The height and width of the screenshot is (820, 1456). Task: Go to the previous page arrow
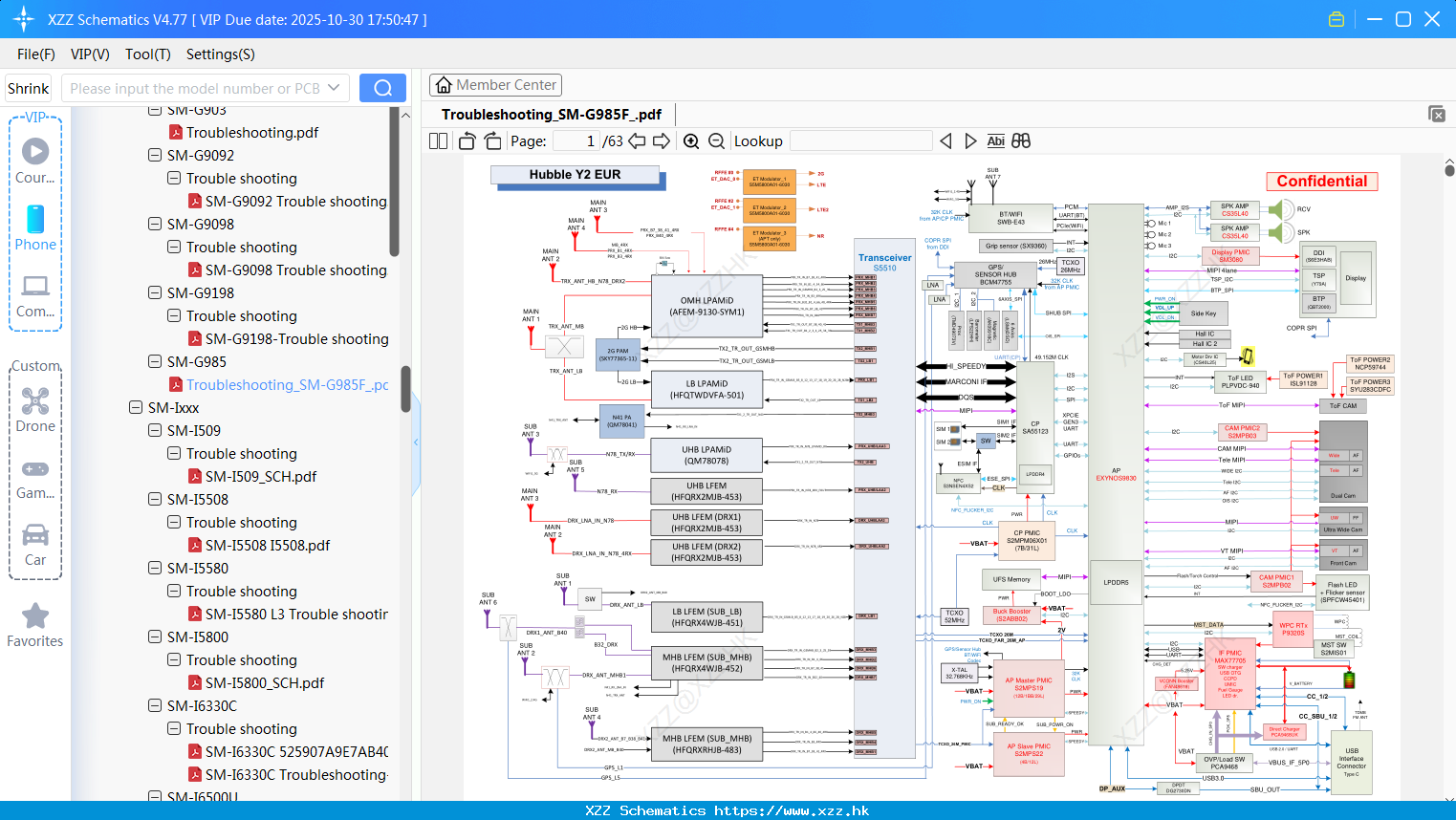(x=637, y=141)
